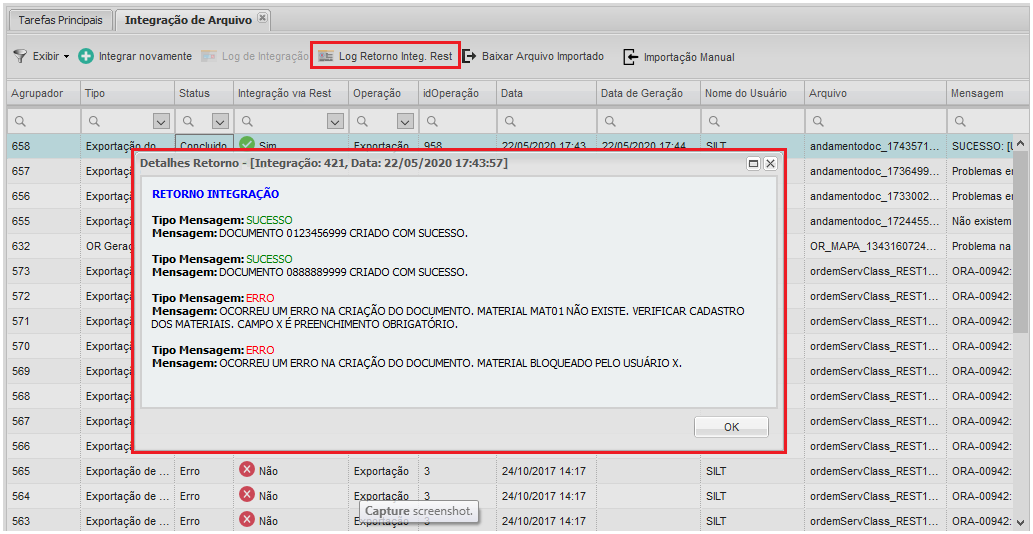Maximize the Detalhes Retorno dialog
This screenshot has width=1033, height=534.
(x=753, y=163)
